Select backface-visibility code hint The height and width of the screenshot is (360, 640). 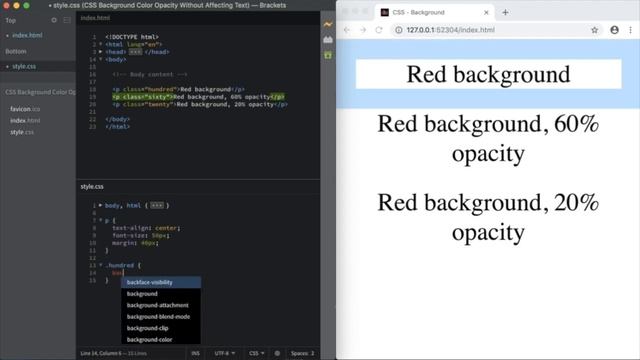pyautogui.click(x=161, y=282)
